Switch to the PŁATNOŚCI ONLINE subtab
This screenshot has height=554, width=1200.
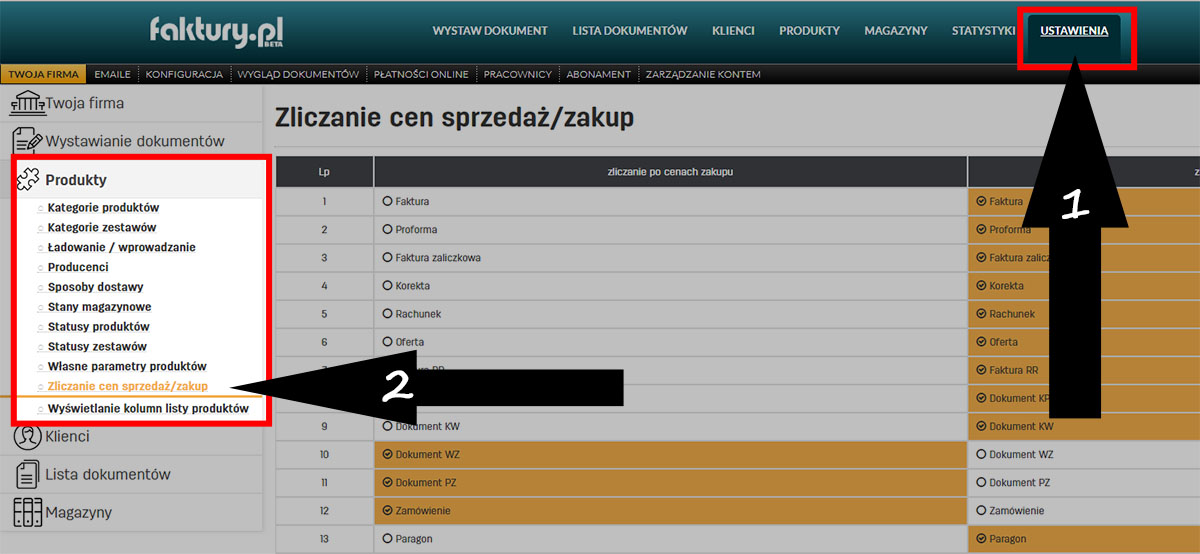click(x=421, y=74)
